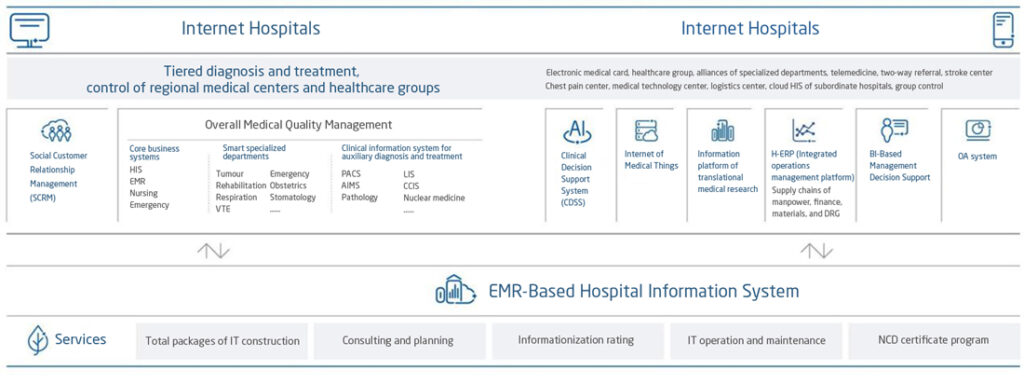
Task: Click the mobile phone icon
Action: click(1003, 30)
